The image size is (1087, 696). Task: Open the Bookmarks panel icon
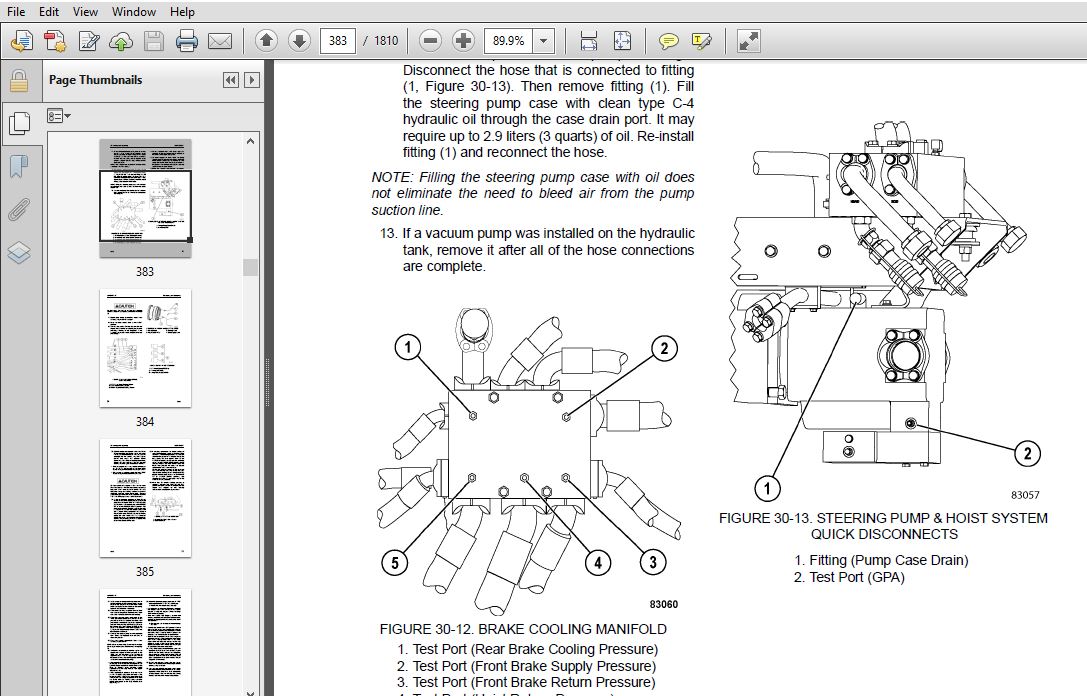[19, 166]
